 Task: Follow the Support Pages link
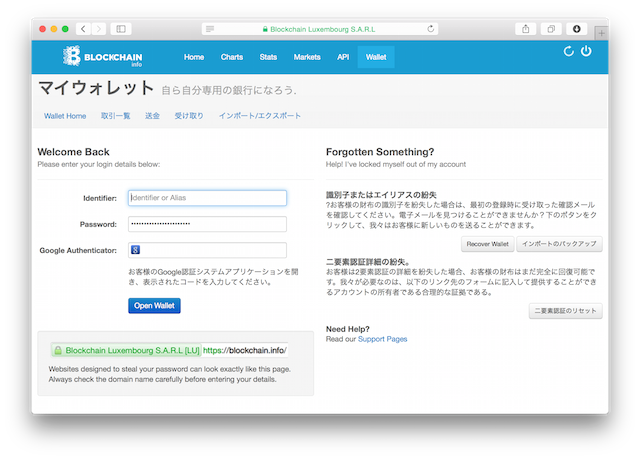(382, 340)
